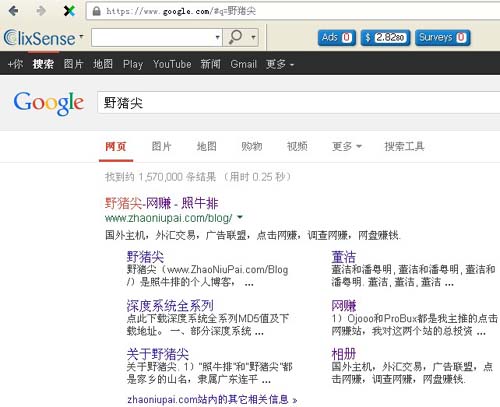Click the Google search box with 野猪尖
This screenshot has height=407, width=500.
(299, 103)
